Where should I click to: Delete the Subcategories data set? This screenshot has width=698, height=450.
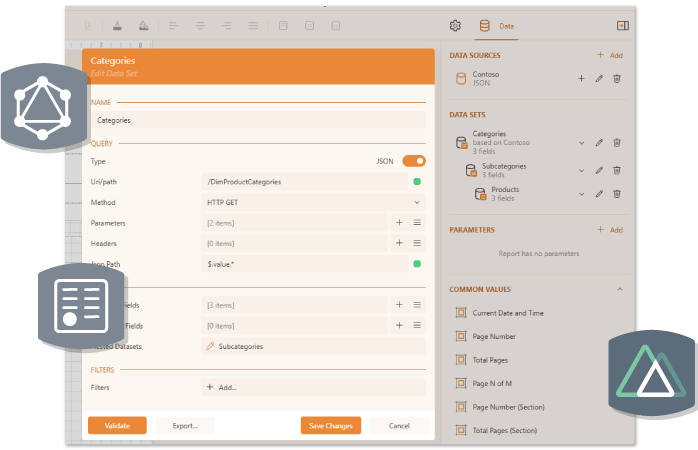[617, 170]
